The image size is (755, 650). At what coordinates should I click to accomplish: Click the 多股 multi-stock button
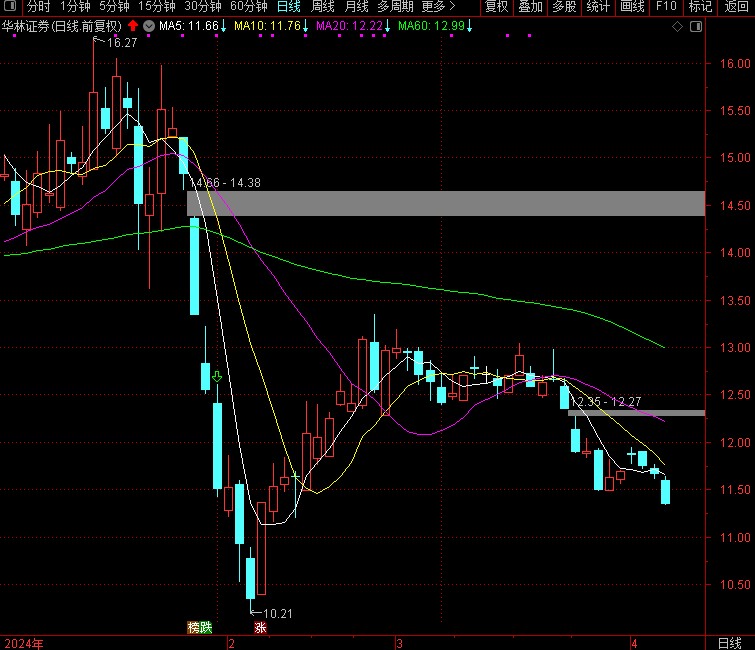pos(564,6)
